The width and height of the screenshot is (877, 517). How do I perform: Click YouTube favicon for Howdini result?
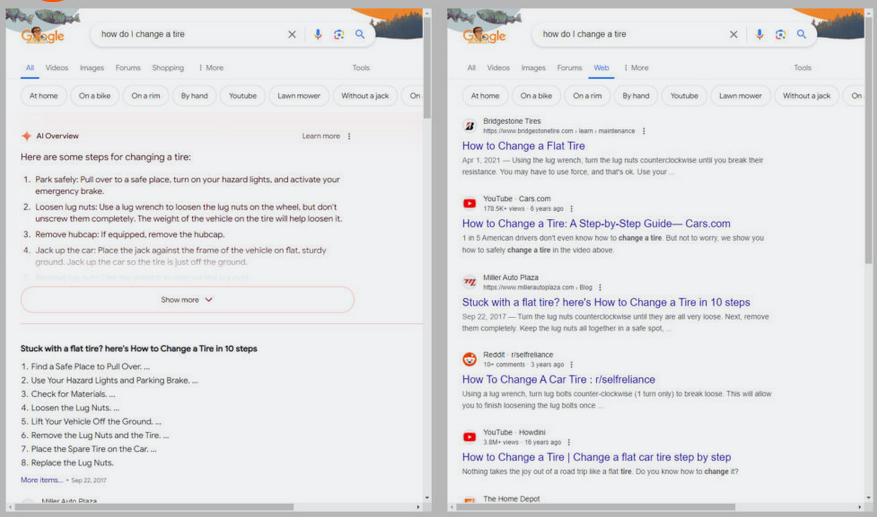click(x=470, y=437)
